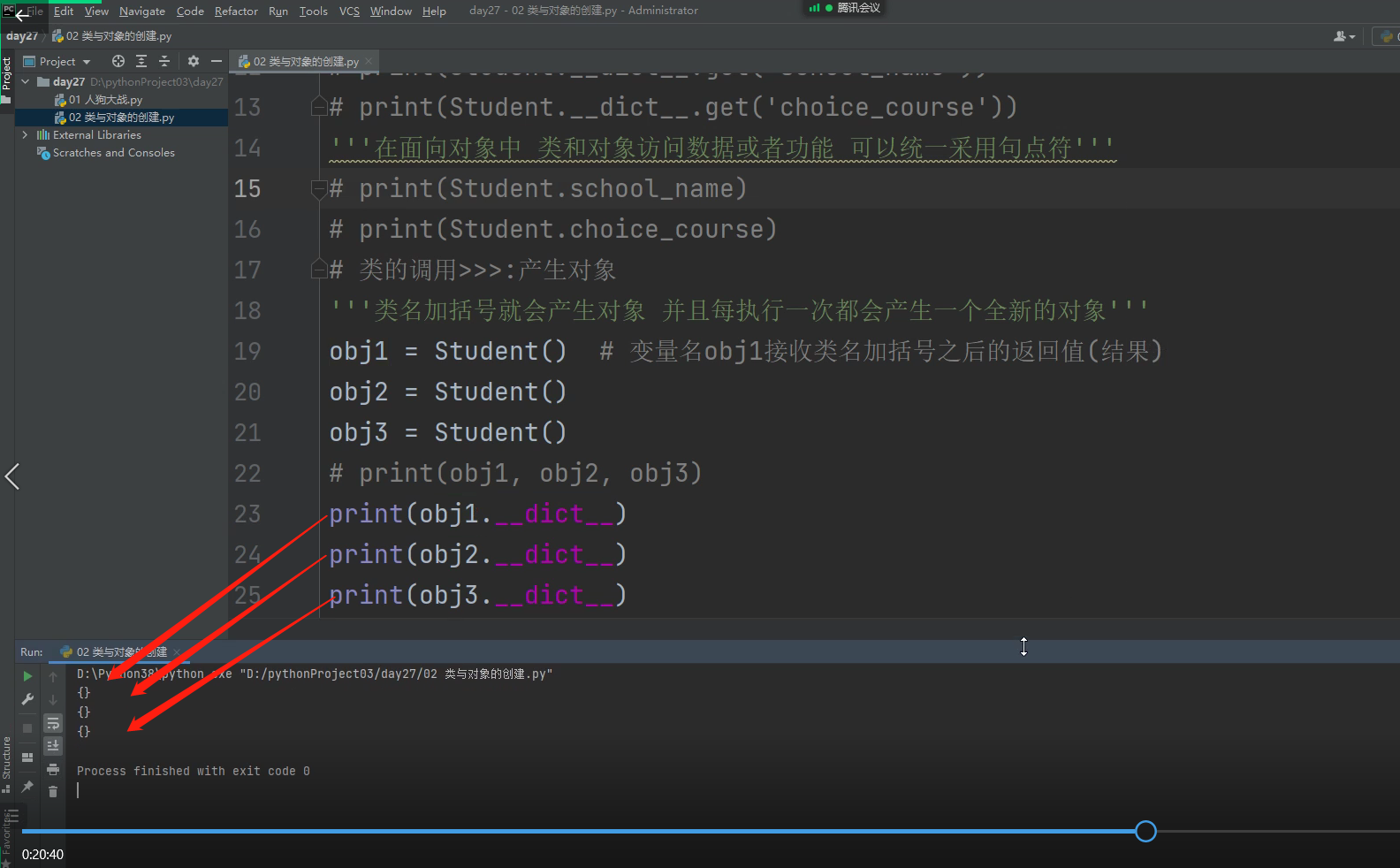The image size is (1400, 868).
Task: Click the Print console output icon
Action: point(53,769)
